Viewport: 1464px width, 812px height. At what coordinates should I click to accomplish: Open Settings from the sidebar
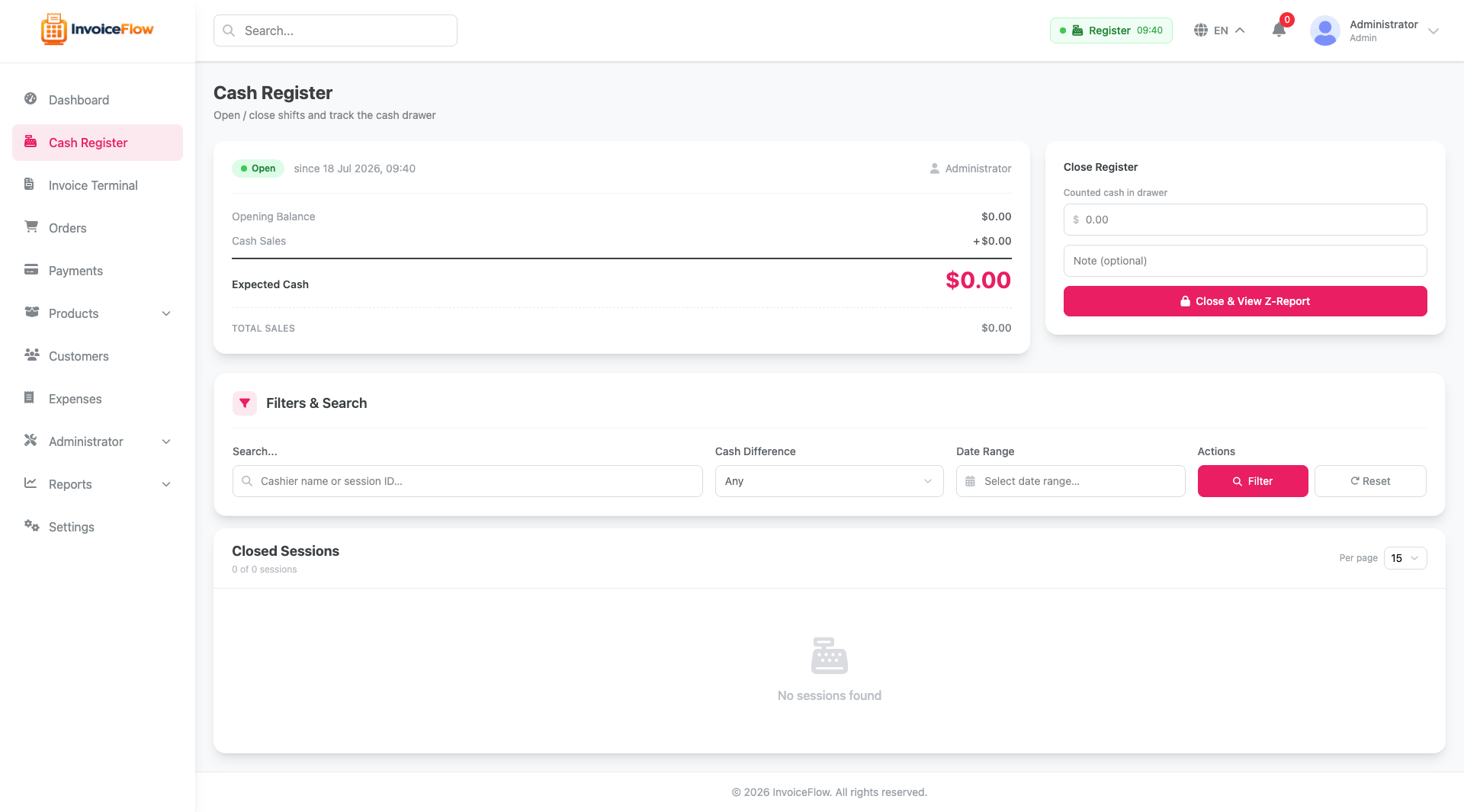(98, 527)
